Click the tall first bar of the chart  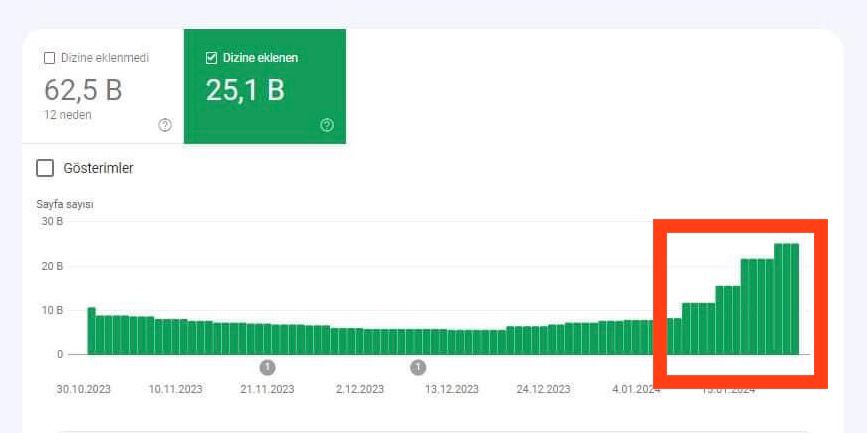pos(91,331)
